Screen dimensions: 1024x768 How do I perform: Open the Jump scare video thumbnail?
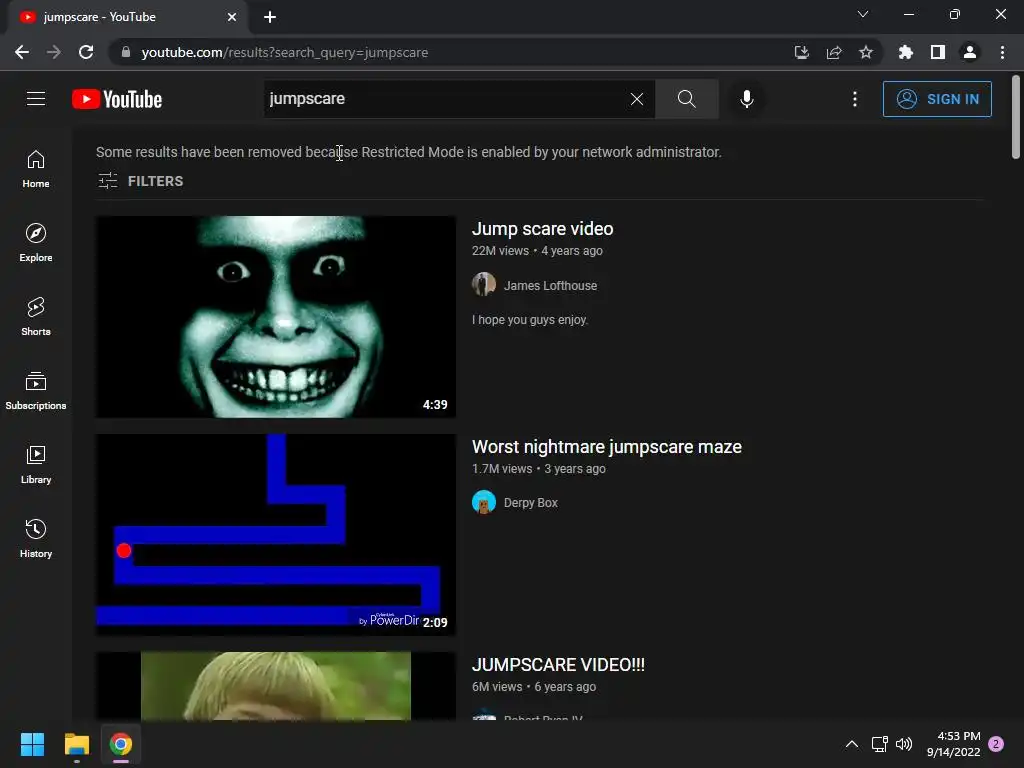[x=276, y=317]
